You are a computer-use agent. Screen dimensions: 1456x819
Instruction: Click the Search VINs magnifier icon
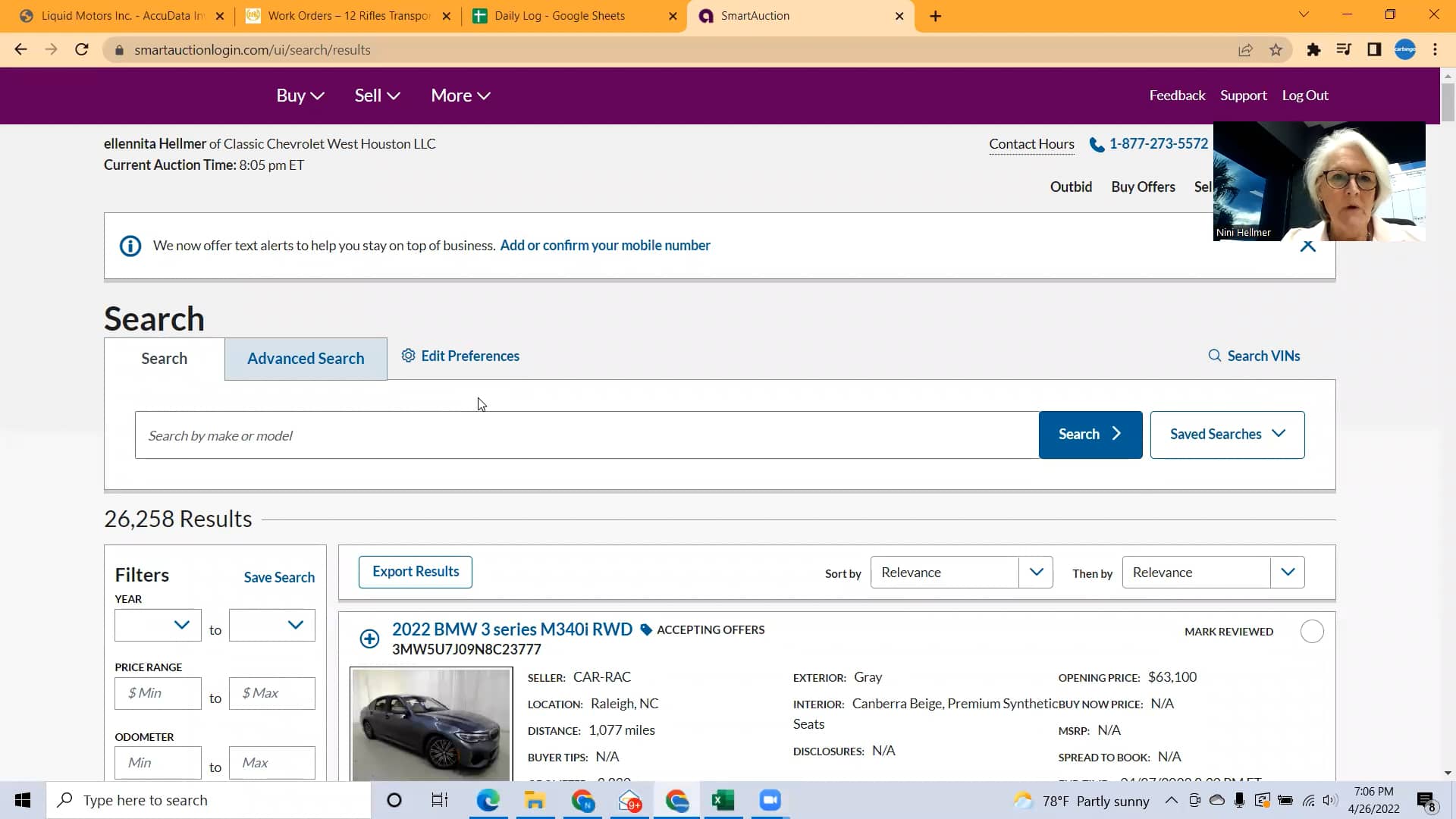point(1215,356)
